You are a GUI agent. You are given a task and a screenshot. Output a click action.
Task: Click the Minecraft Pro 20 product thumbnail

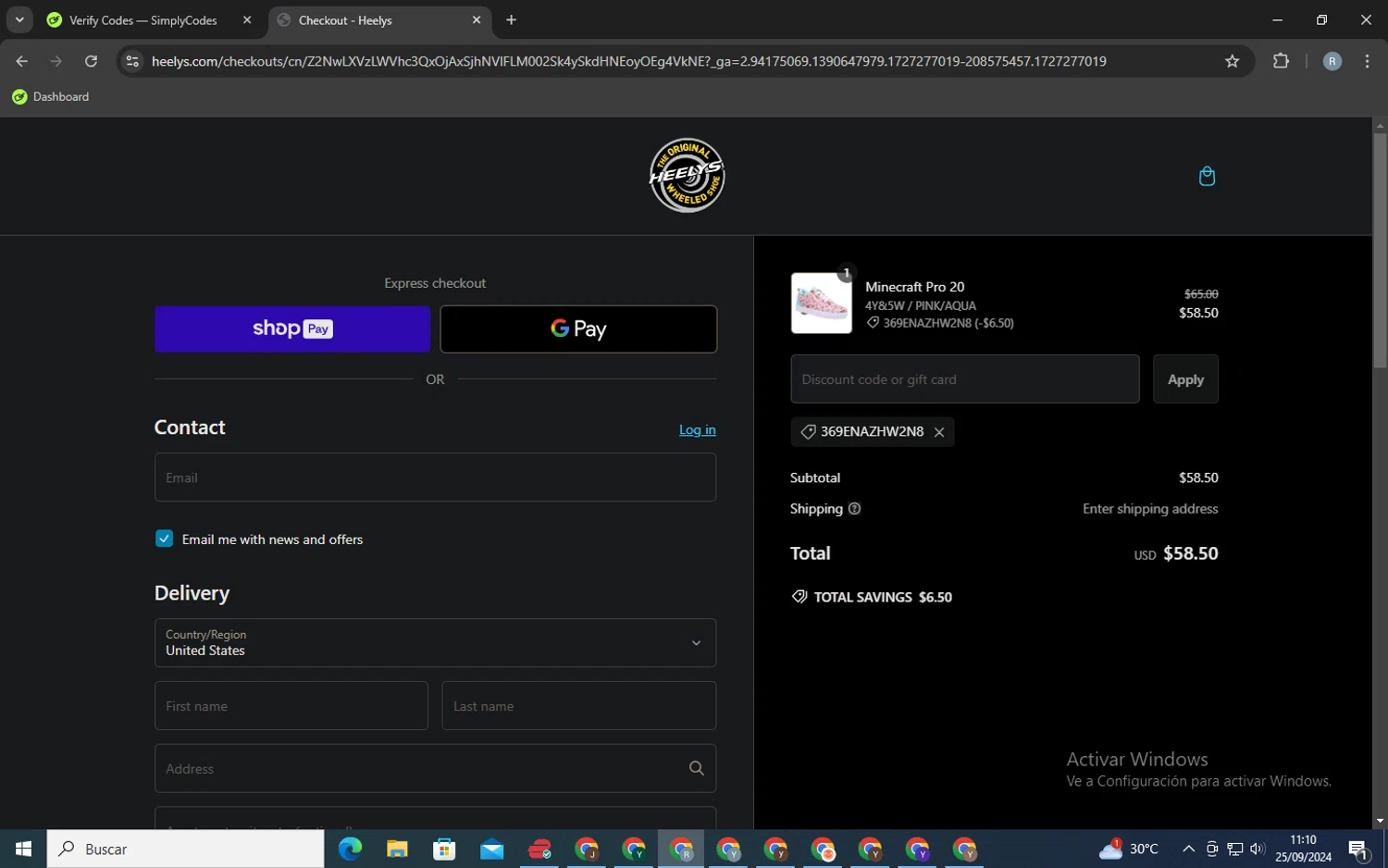pos(822,304)
